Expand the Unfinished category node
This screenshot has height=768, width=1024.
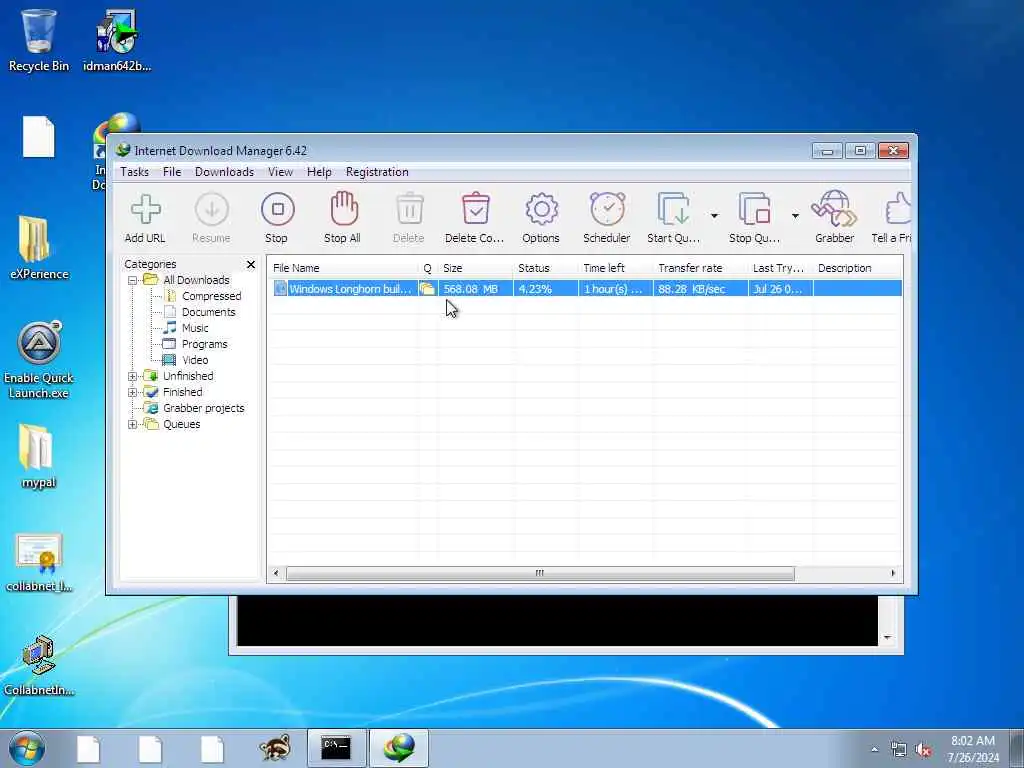(x=133, y=376)
